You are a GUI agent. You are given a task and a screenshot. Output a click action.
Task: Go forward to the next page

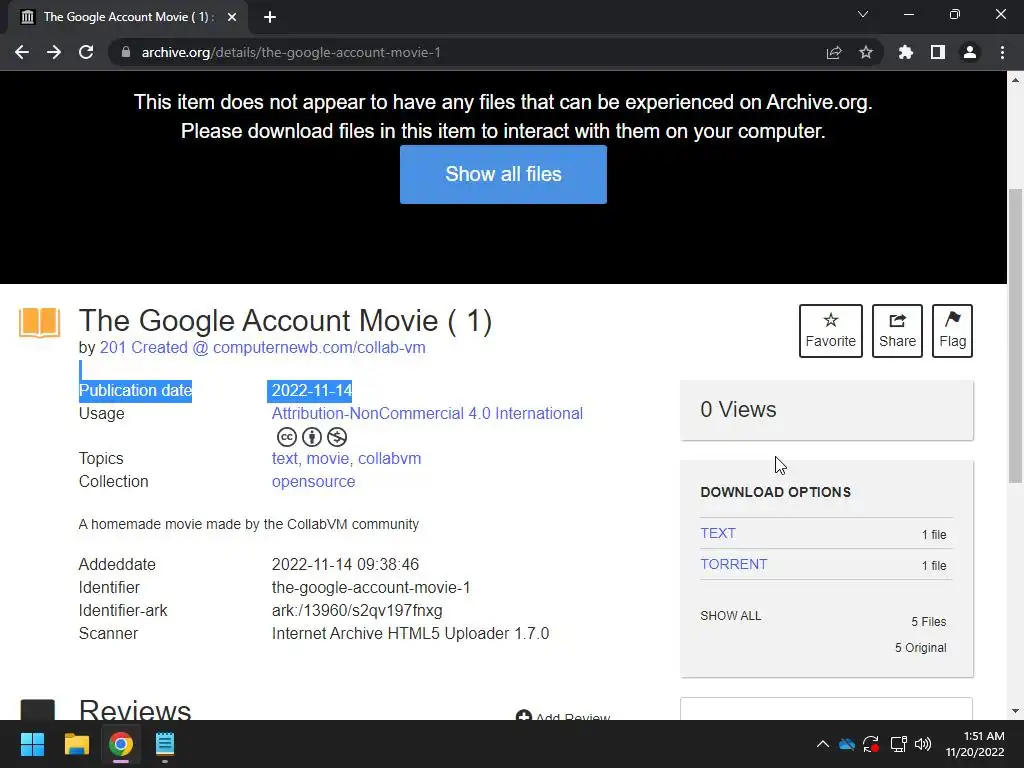[x=54, y=52]
